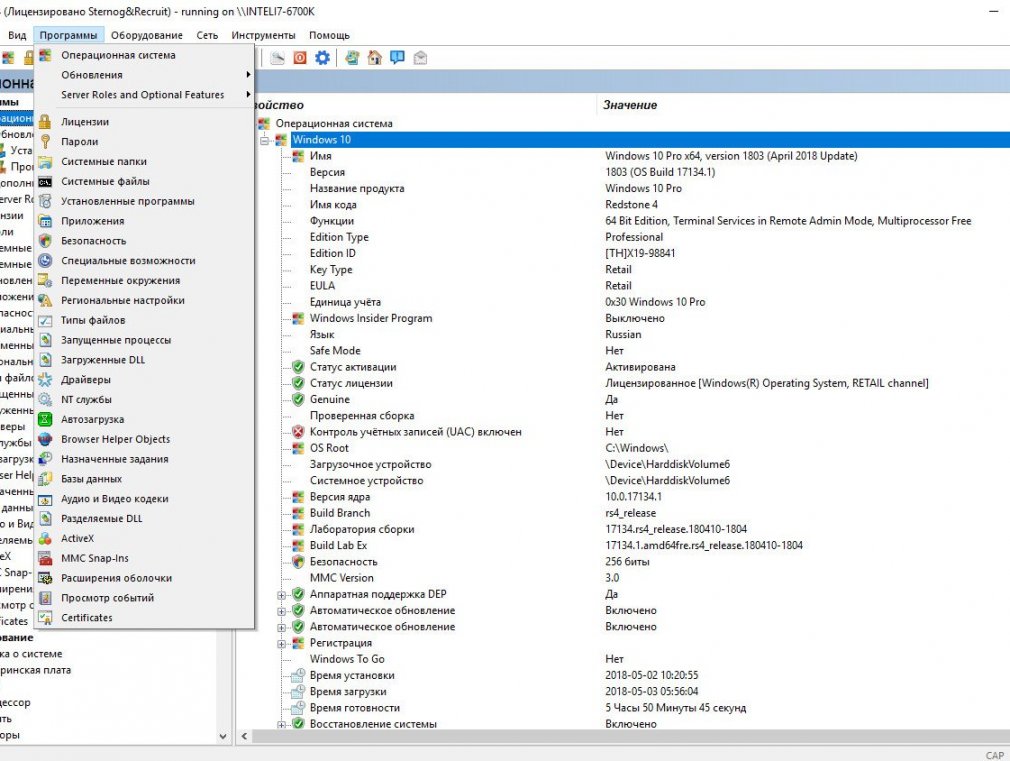1010x761 pixels.
Task: Click the left sidebar scroll-down arrow
Action: [x=223, y=736]
